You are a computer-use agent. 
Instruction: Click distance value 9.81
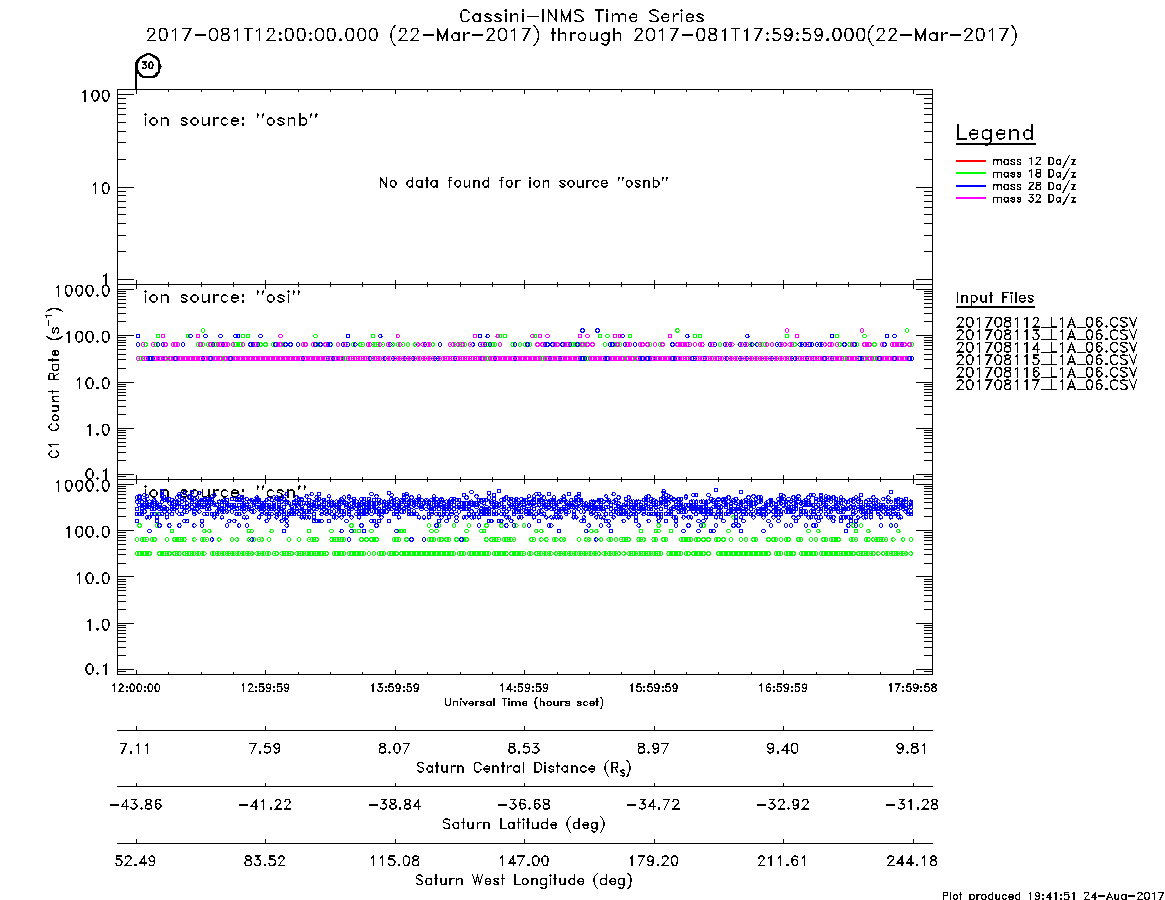[x=912, y=748]
